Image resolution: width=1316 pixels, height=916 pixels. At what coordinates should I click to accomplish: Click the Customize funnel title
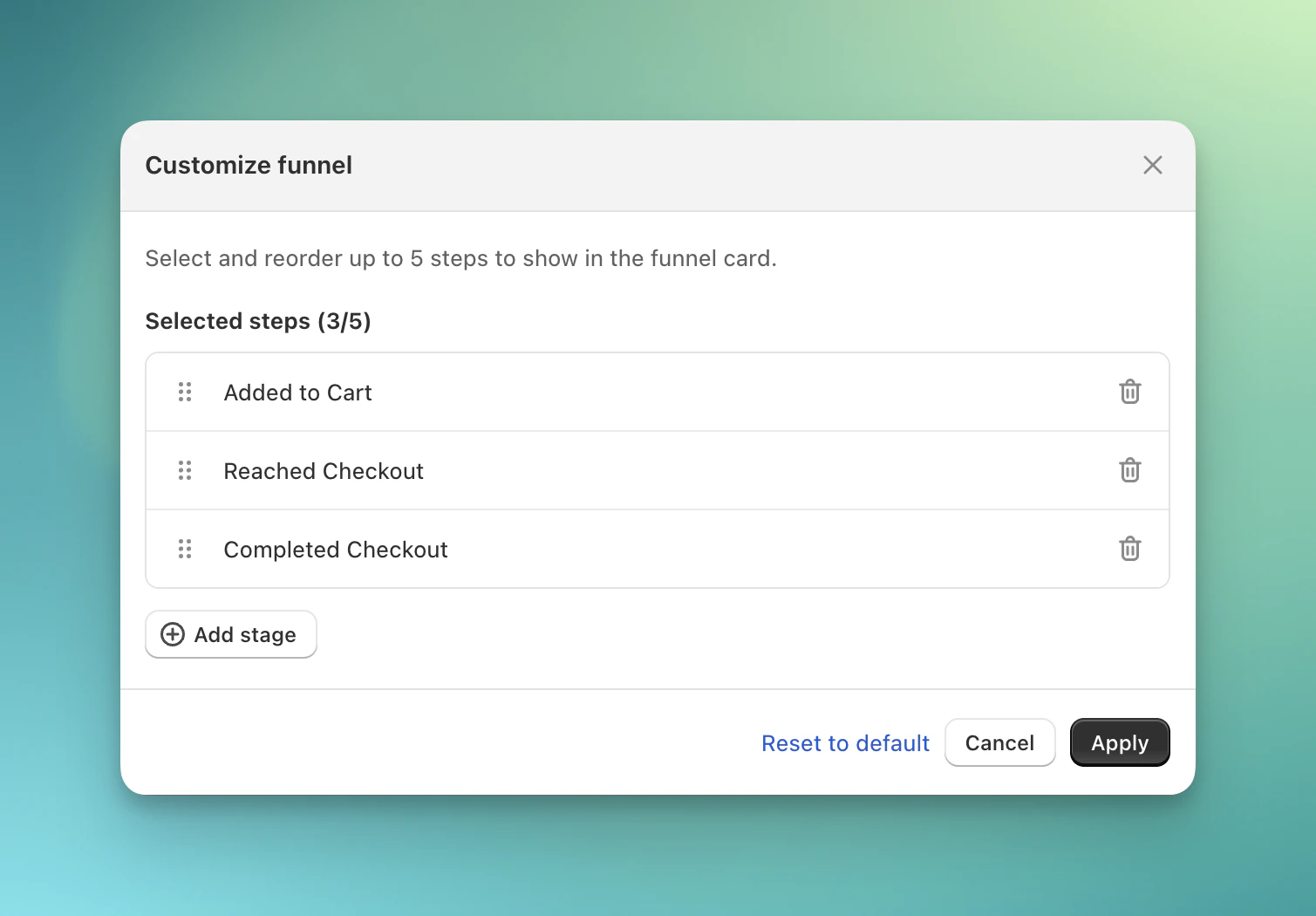tap(249, 165)
